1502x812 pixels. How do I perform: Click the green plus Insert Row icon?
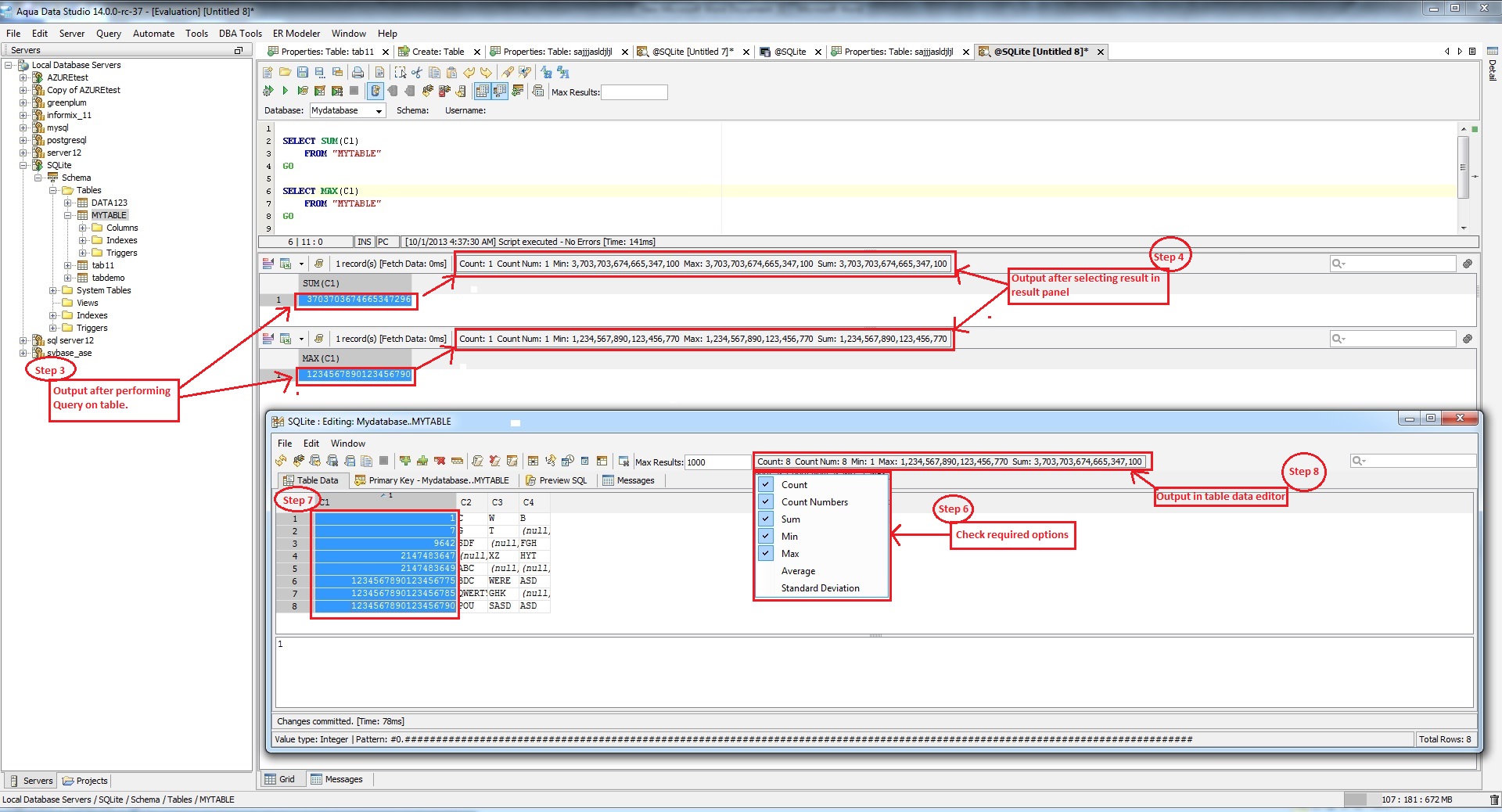[404, 461]
